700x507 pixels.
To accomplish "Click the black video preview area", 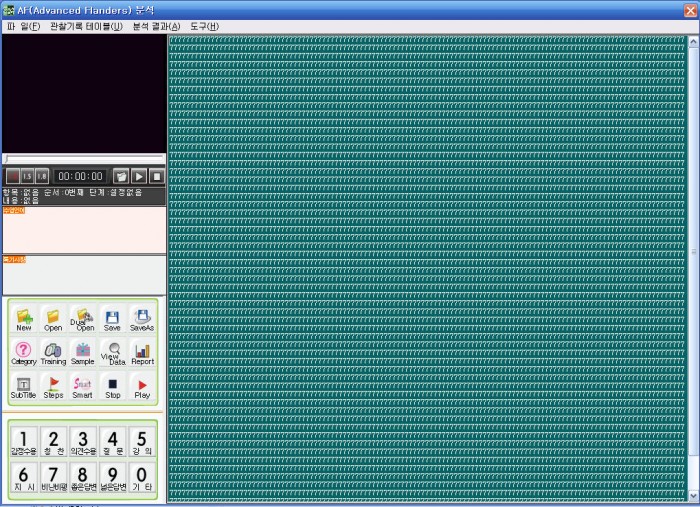I will coord(84,94).
